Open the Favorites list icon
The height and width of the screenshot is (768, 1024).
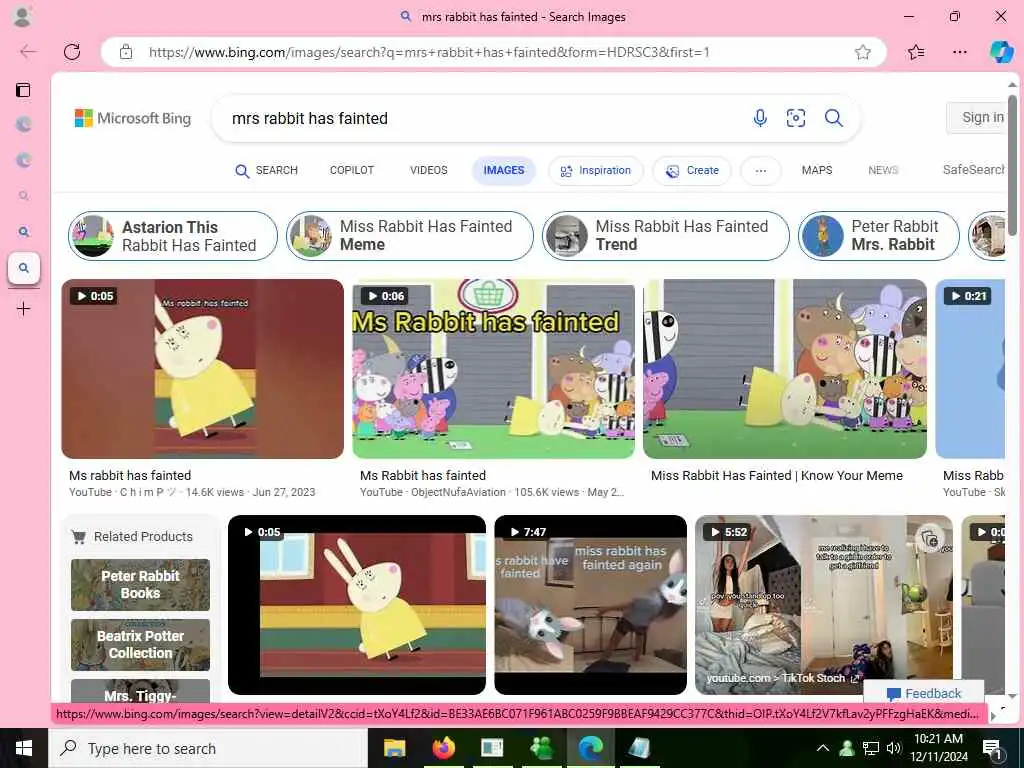pyautogui.click(x=916, y=52)
